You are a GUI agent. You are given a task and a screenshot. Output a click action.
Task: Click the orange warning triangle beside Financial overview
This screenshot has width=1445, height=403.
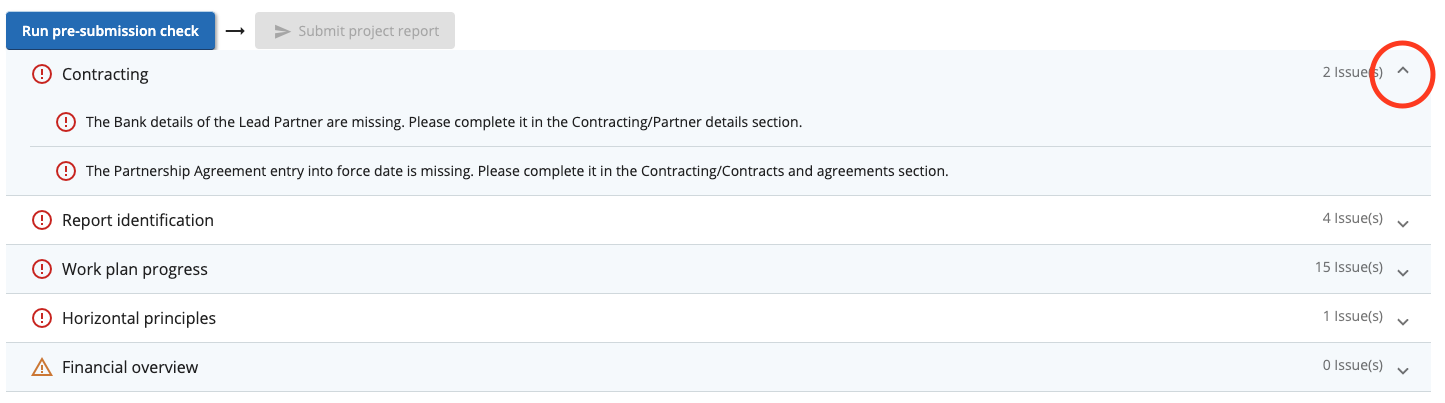[42, 367]
